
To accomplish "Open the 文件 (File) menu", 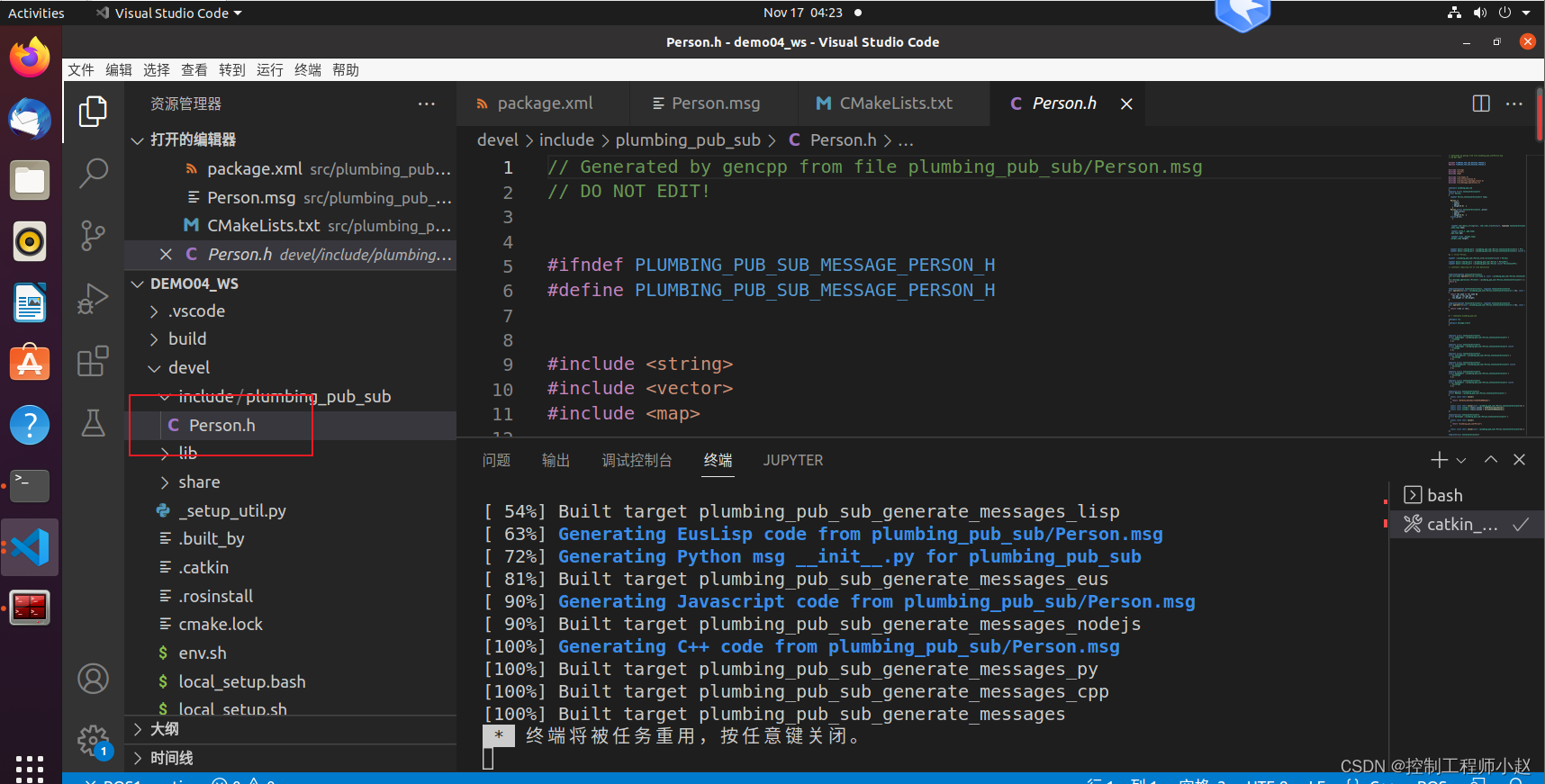I will point(80,70).
